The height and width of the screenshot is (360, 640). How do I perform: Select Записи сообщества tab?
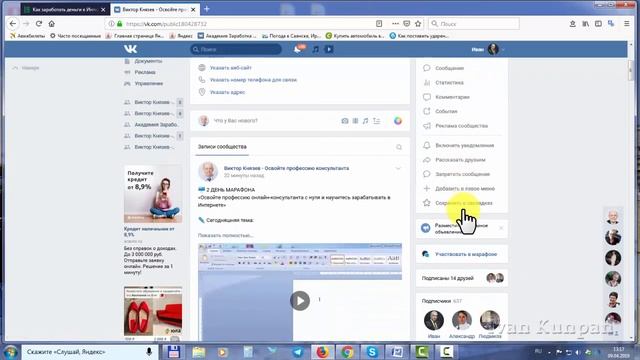pos(222,147)
